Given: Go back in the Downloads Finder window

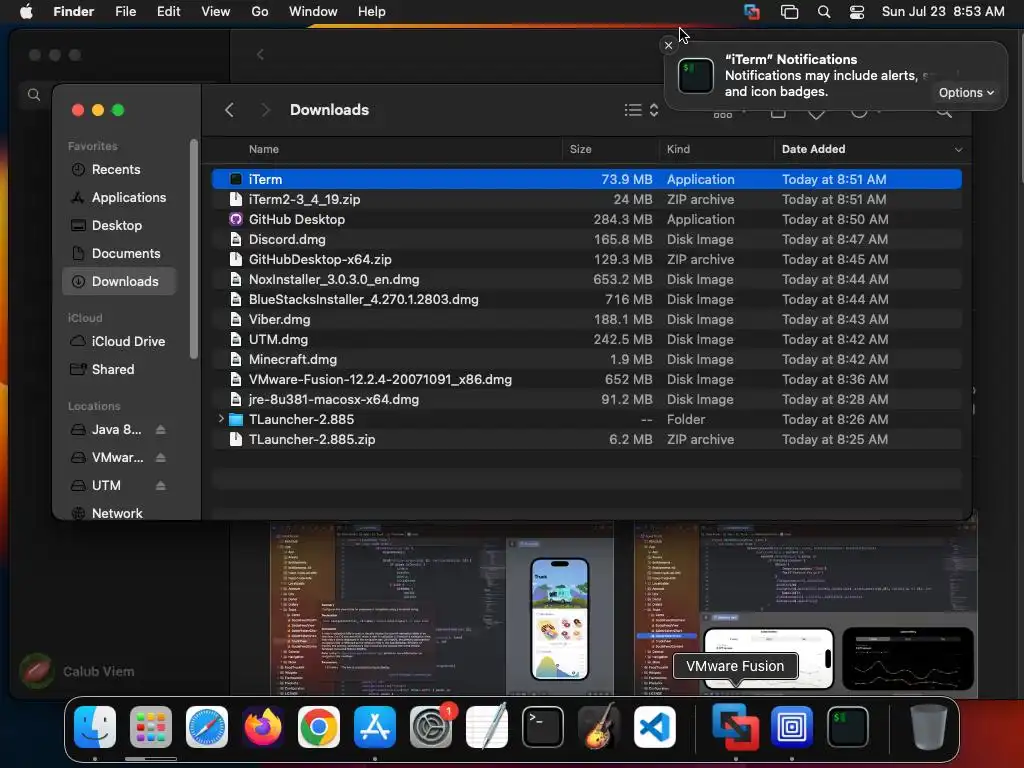Looking at the screenshot, I should tap(229, 110).
